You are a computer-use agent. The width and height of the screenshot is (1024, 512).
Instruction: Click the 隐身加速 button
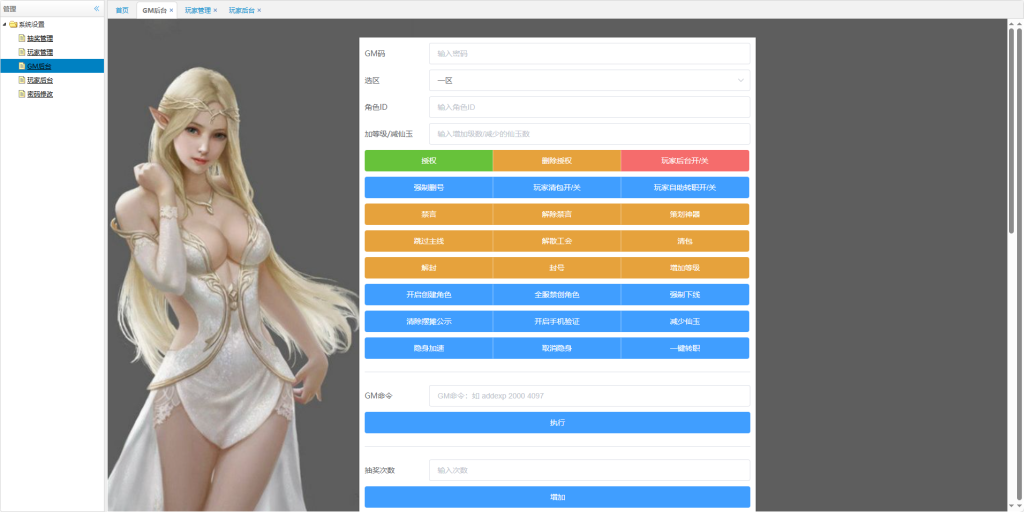428,348
